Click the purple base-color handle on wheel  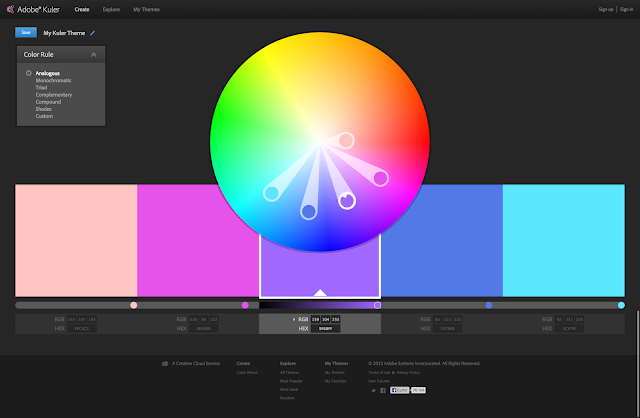point(347,201)
